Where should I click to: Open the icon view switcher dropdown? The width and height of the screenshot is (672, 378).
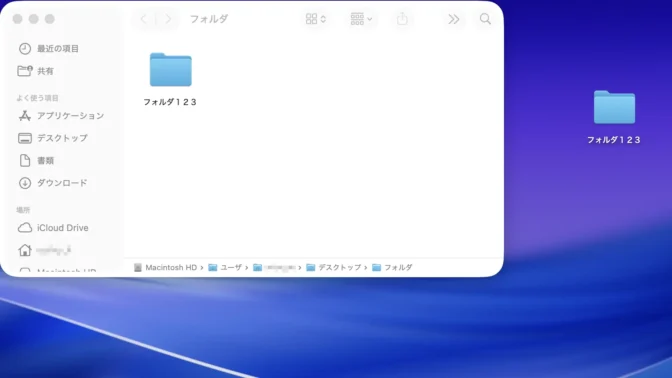click(316, 19)
